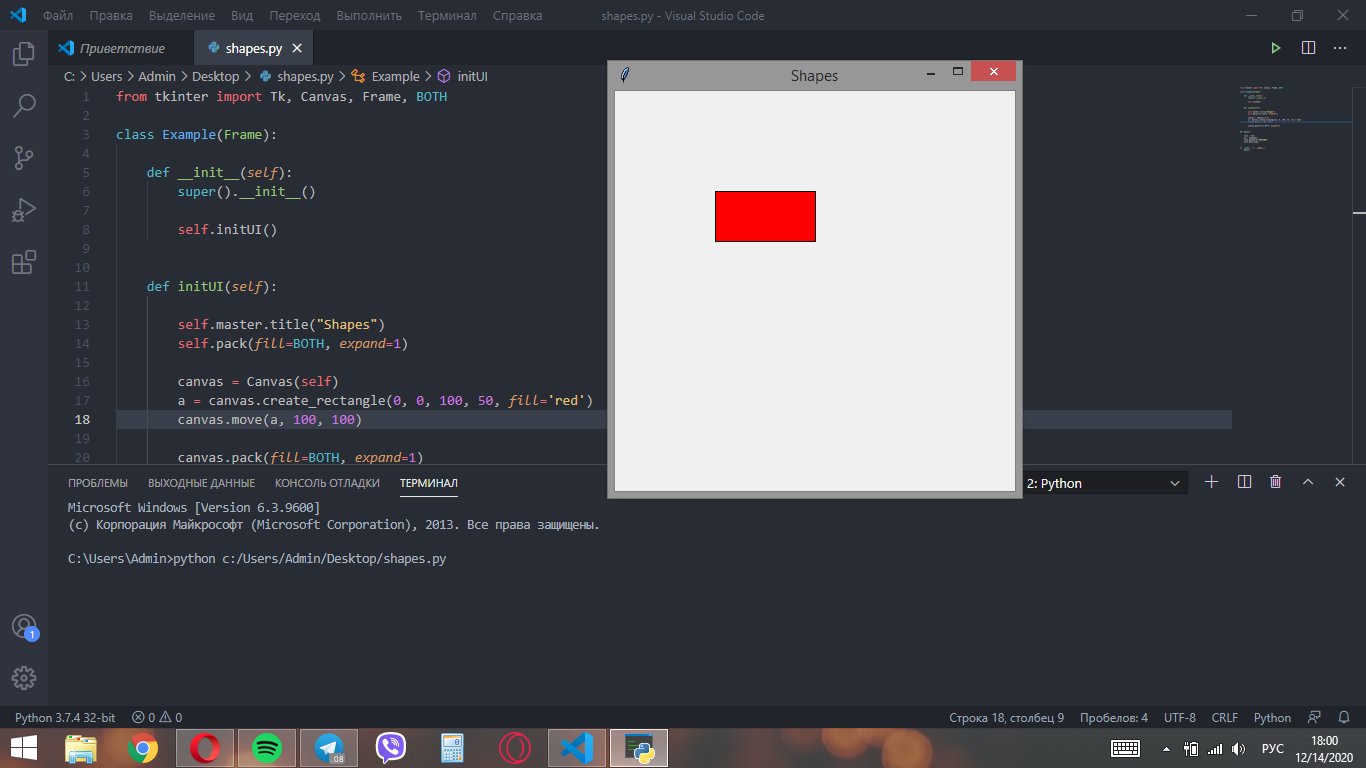Image resolution: width=1366 pixels, height=768 pixels.
Task: Click errors and warnings count in status bar
Action: [157, 718]
